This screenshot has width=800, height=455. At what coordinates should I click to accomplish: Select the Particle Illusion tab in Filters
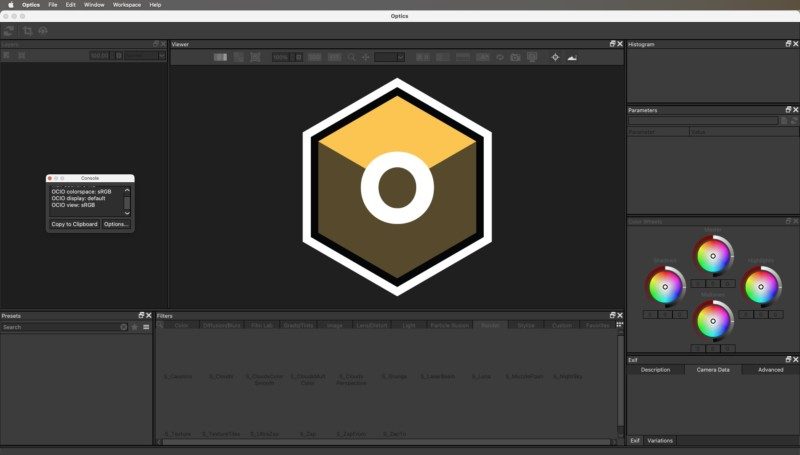pos(449,325)
